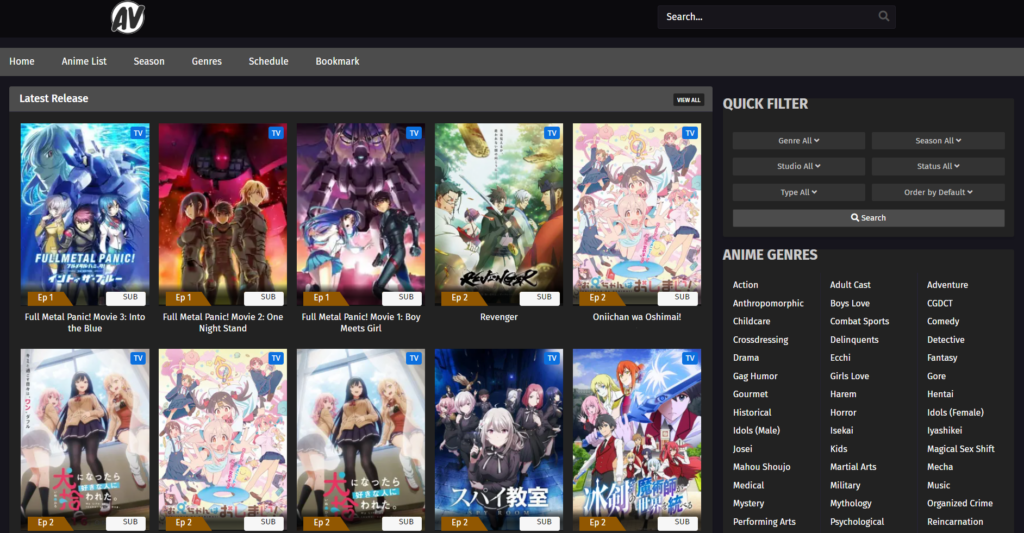This screenshot has height=533, width=1024.
Task: Select the Crossdressing genre
Action: 760,340
